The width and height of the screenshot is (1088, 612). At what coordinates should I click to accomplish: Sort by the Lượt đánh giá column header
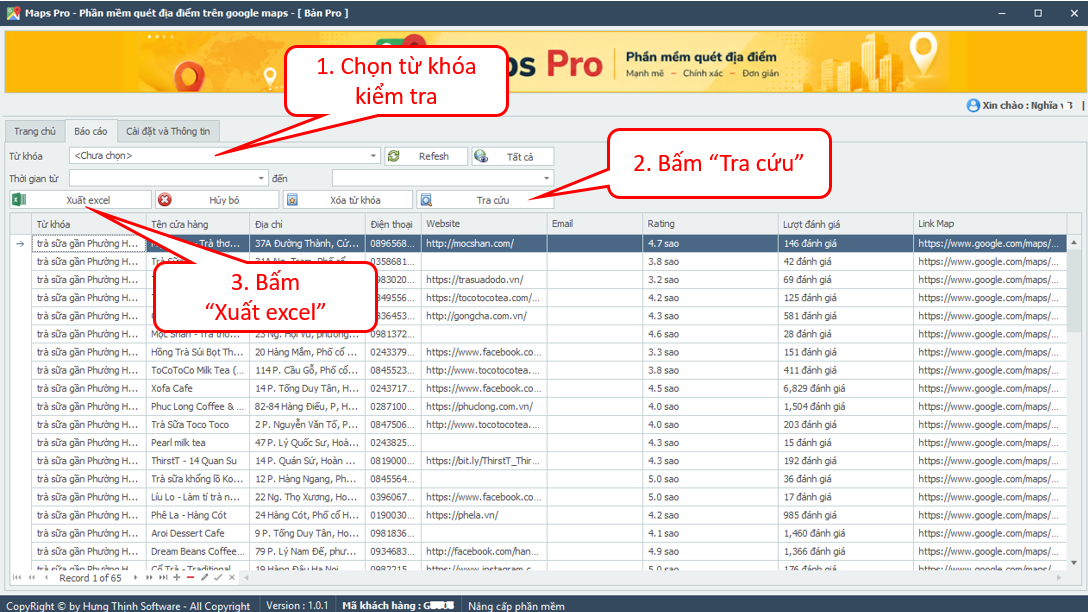(x=845, y=224)
